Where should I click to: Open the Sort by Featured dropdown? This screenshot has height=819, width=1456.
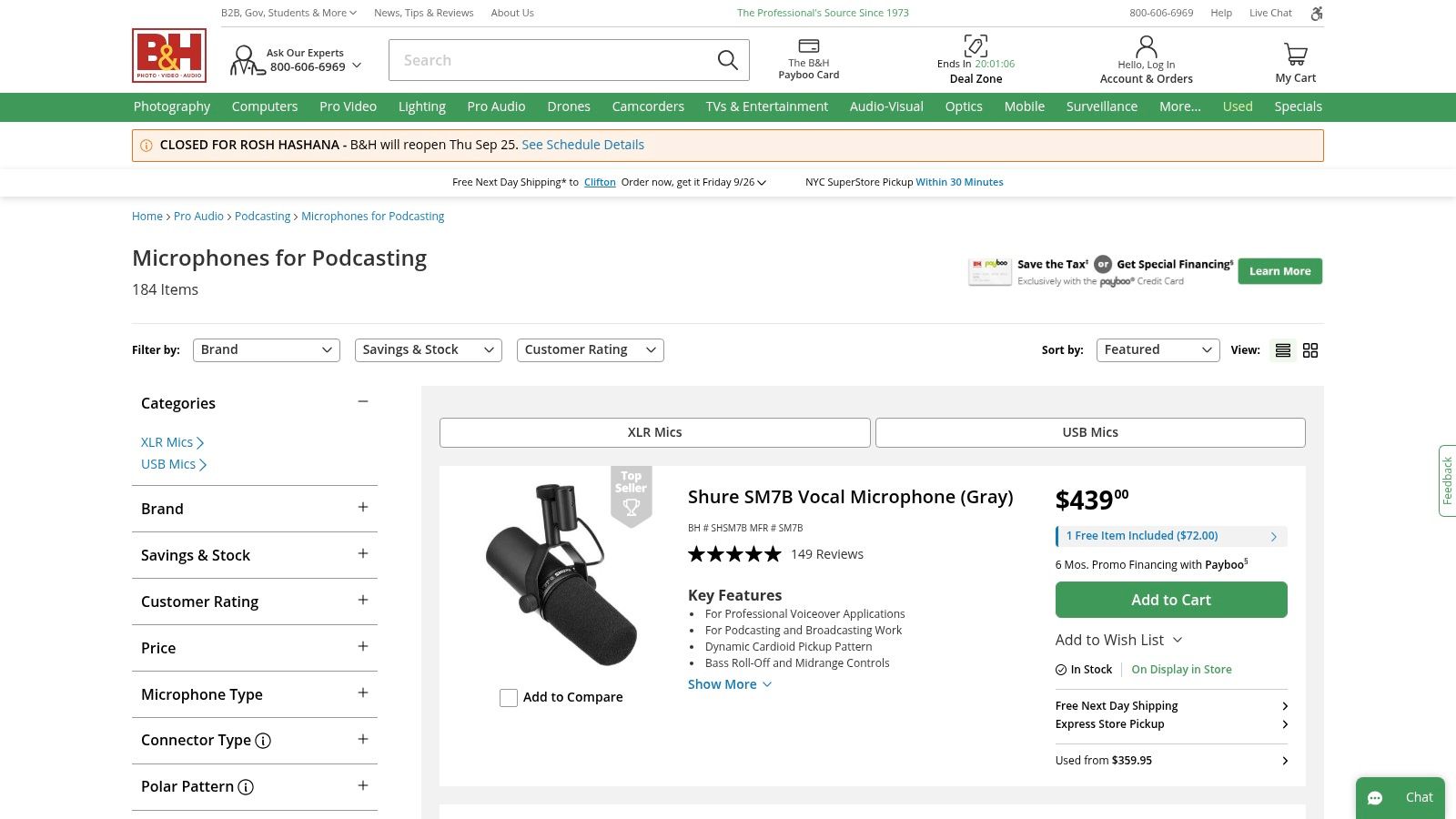pos(1158,350)
